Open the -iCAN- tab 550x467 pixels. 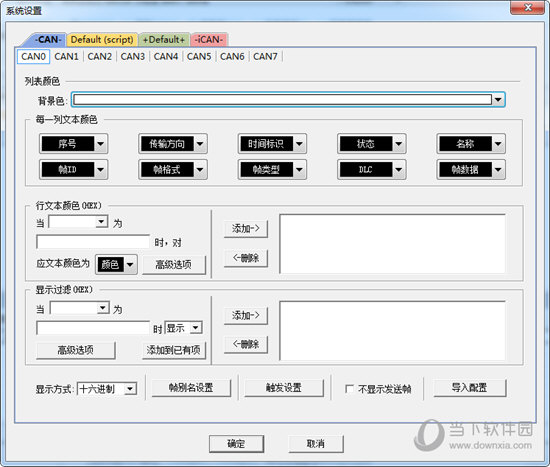point(209,40)
